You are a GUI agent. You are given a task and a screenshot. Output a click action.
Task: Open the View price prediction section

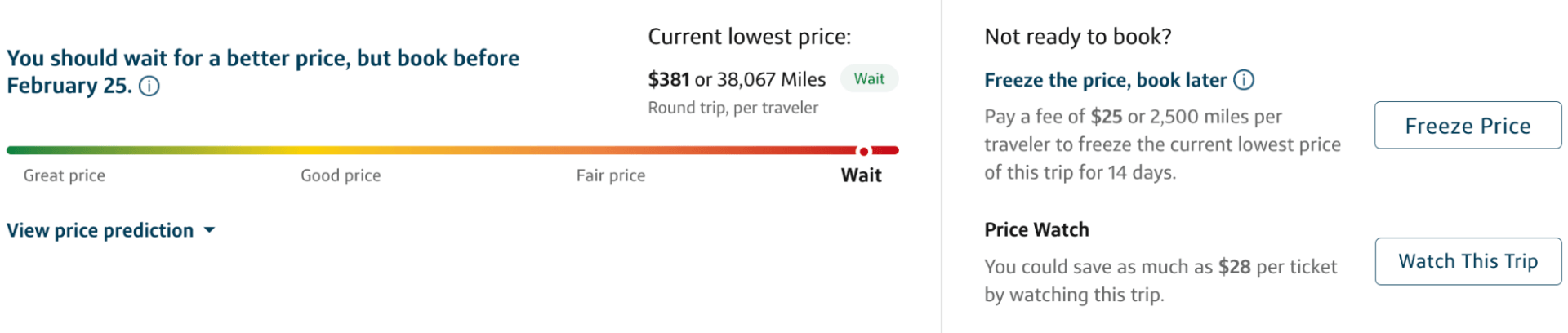click(100, 231)
